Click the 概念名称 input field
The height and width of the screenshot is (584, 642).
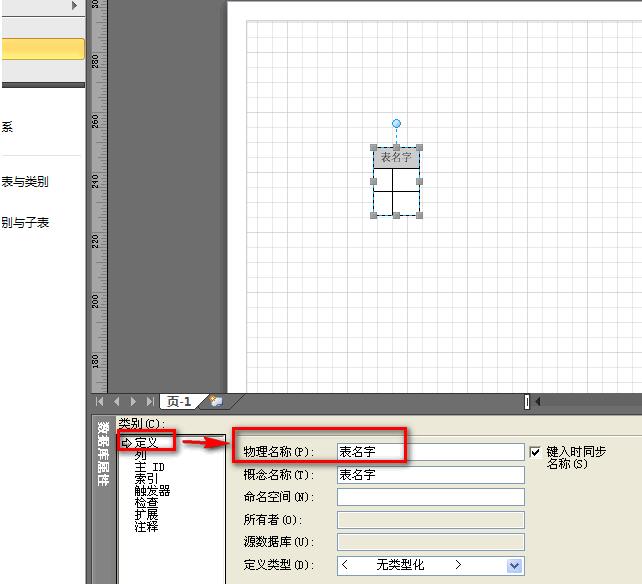431,475
